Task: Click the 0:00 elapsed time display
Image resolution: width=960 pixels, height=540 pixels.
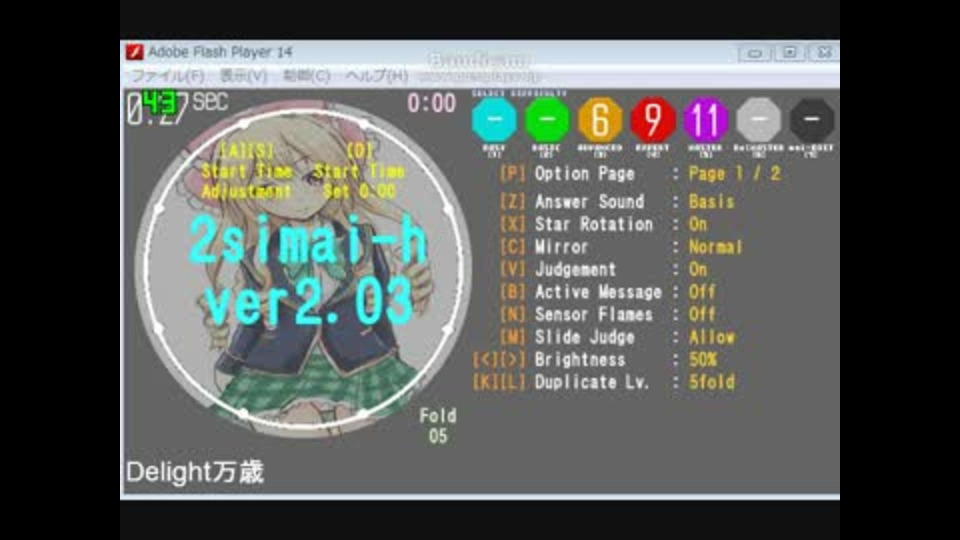Action: click(432, 103)
